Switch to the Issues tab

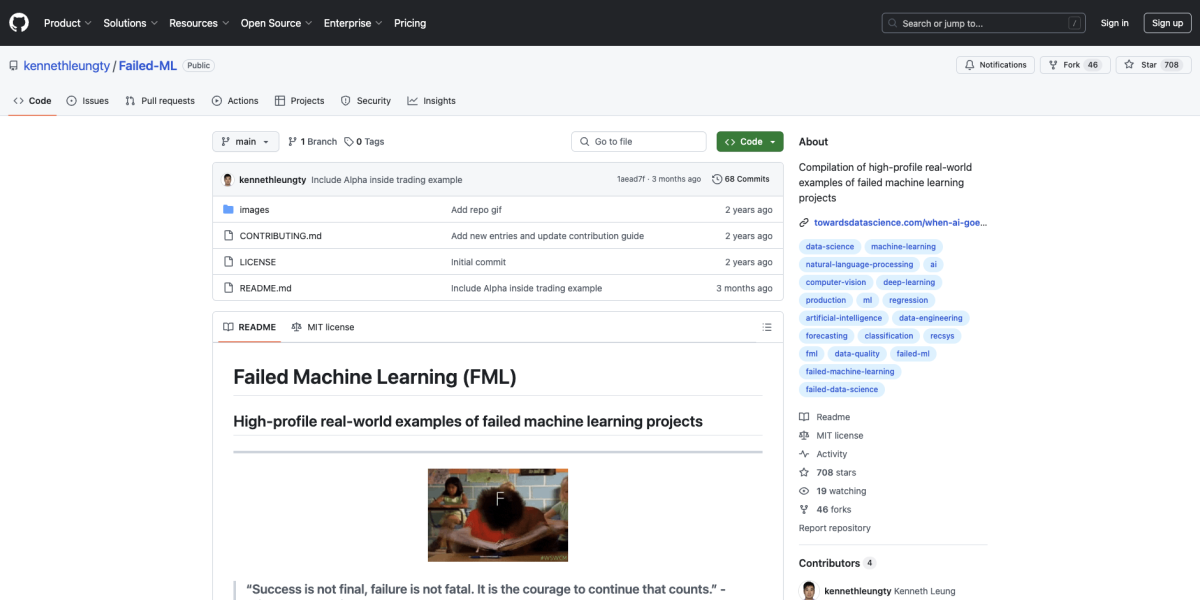pyautogui.click(x=87, y=101)
